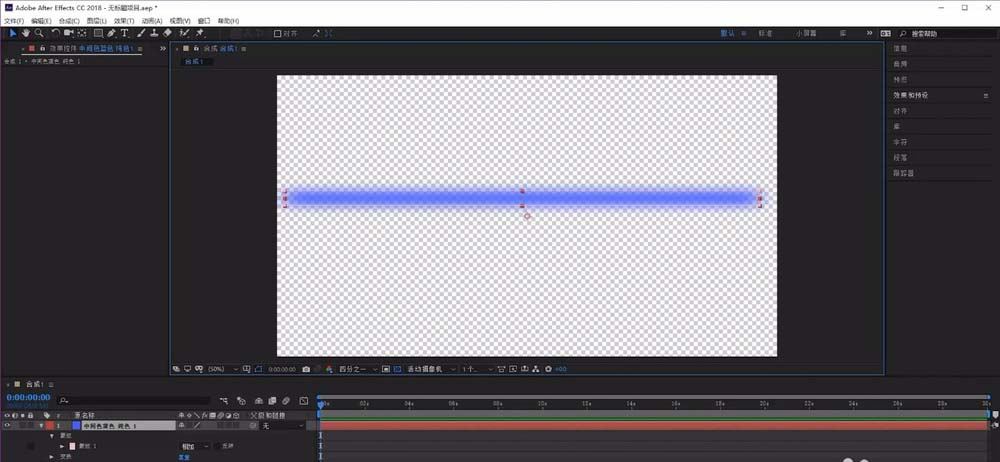Open the 合成(C) menu

click(68, 20)
